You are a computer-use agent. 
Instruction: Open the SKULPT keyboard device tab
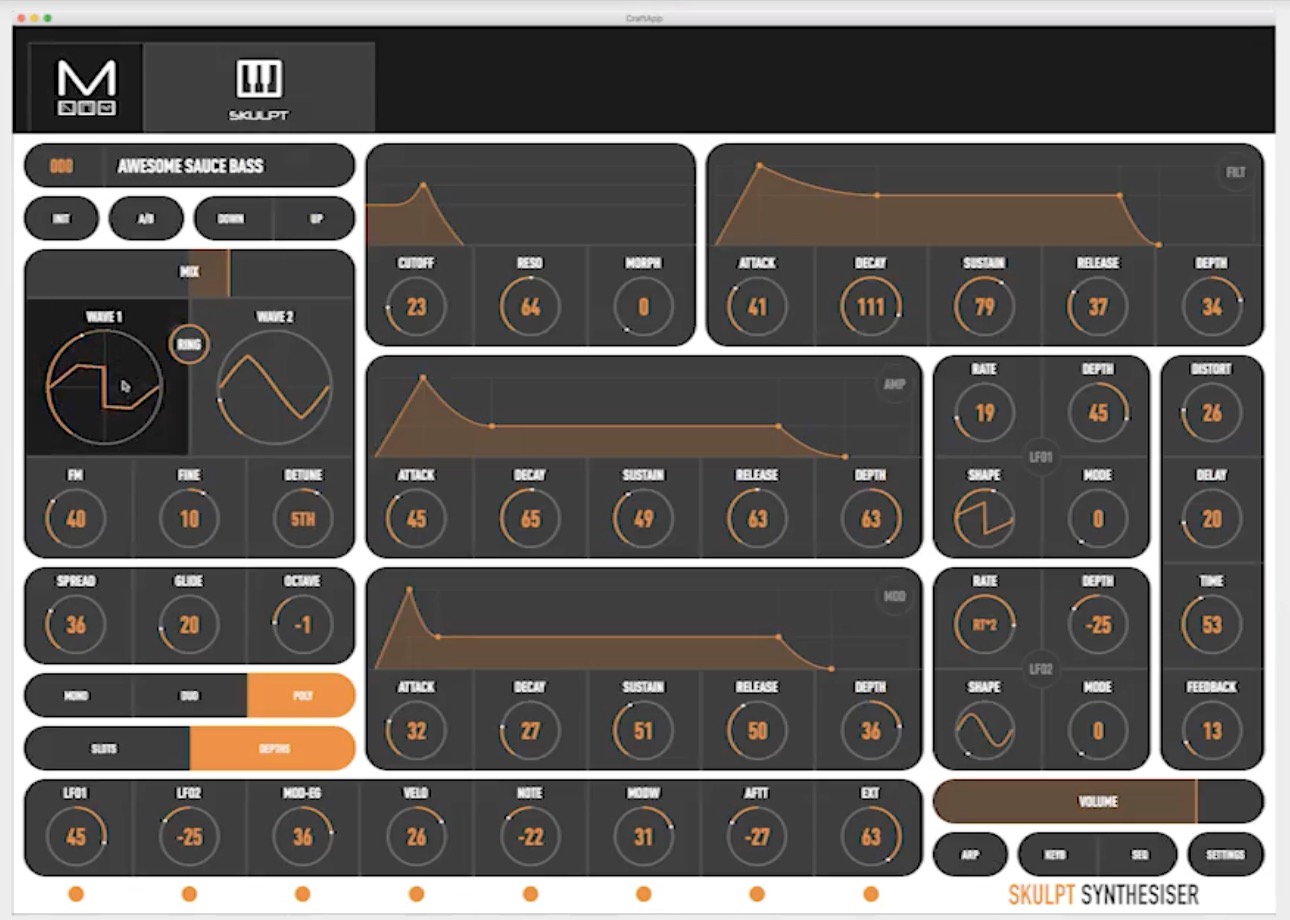pyautogui.click(x=259, y=87)
